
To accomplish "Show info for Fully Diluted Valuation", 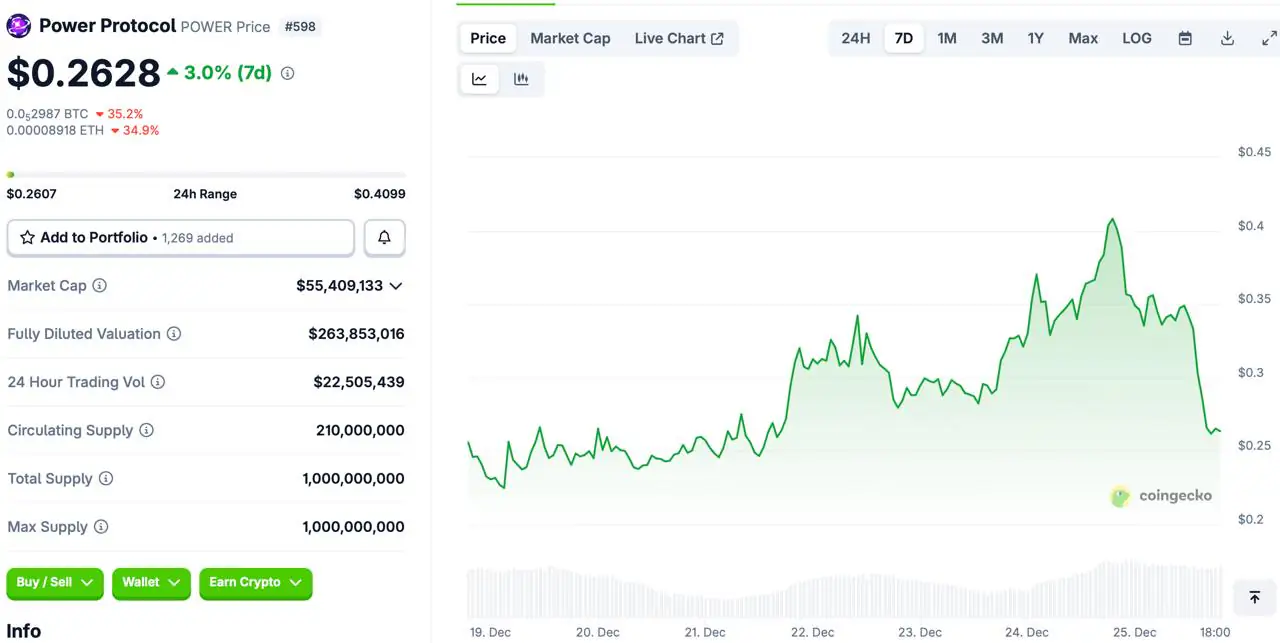I will (x=174, y=334).
